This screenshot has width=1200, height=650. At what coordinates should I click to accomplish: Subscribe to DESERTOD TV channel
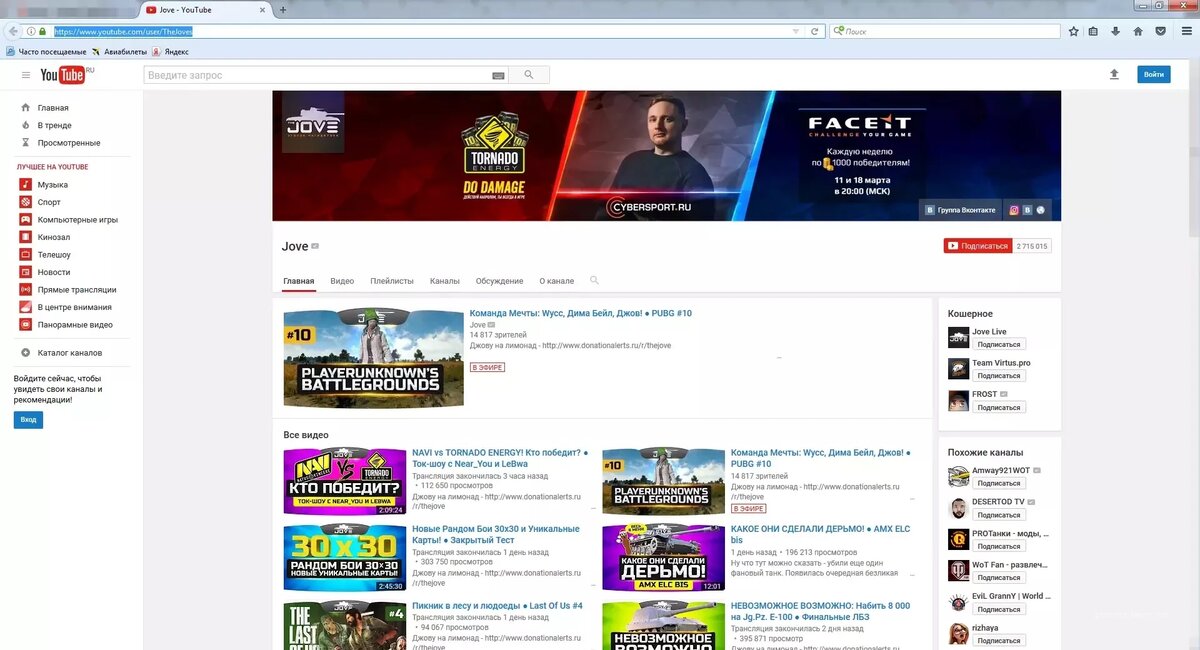tap(999, 515)
